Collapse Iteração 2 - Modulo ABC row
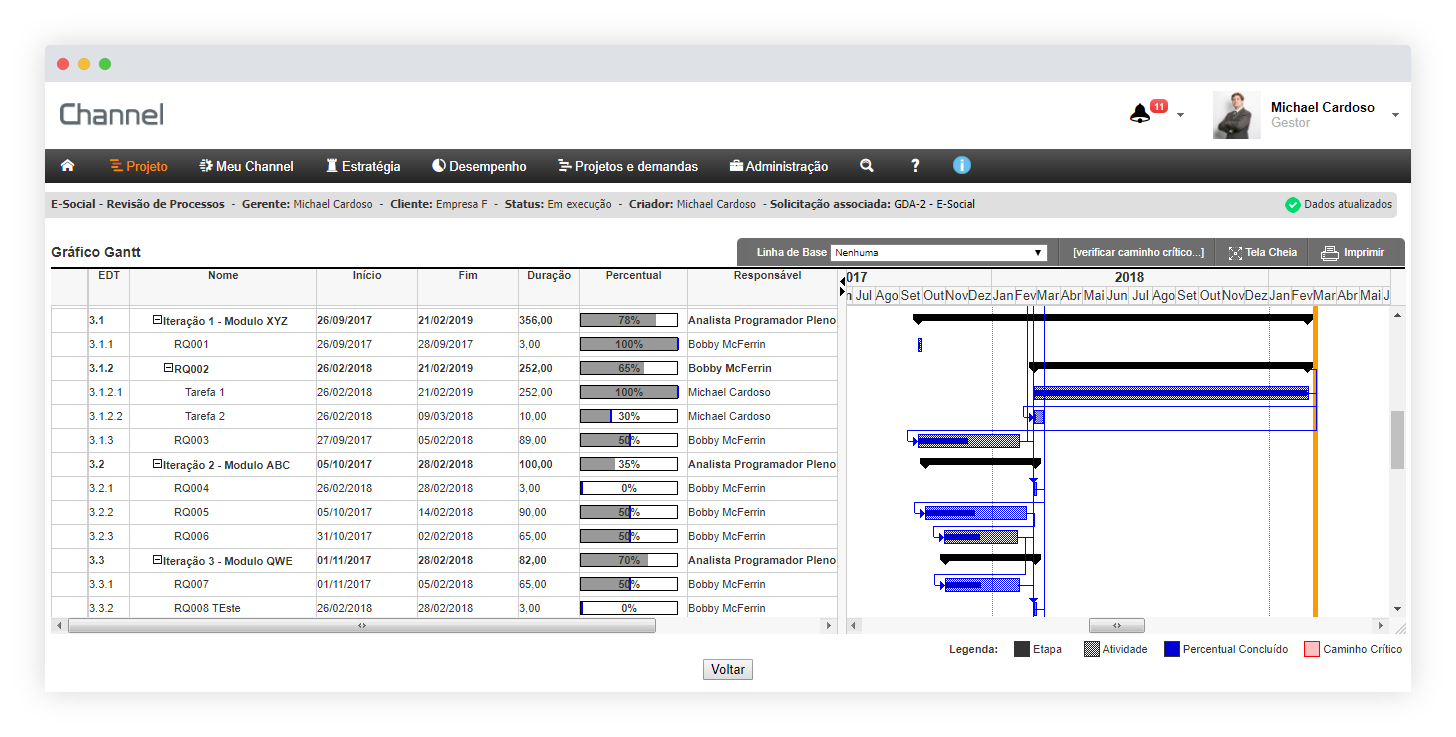 [157, 465]
